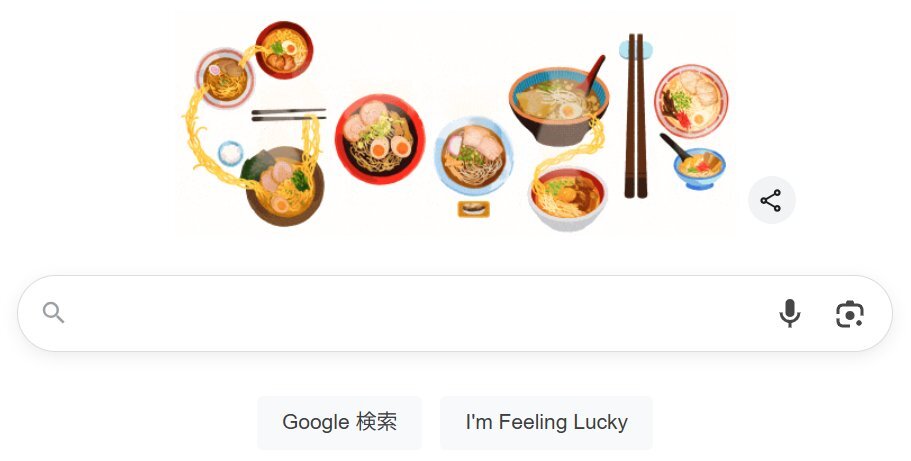Click the red bowl with two eggs
Viewport: 911px width, 461px height.
[380, 139]
